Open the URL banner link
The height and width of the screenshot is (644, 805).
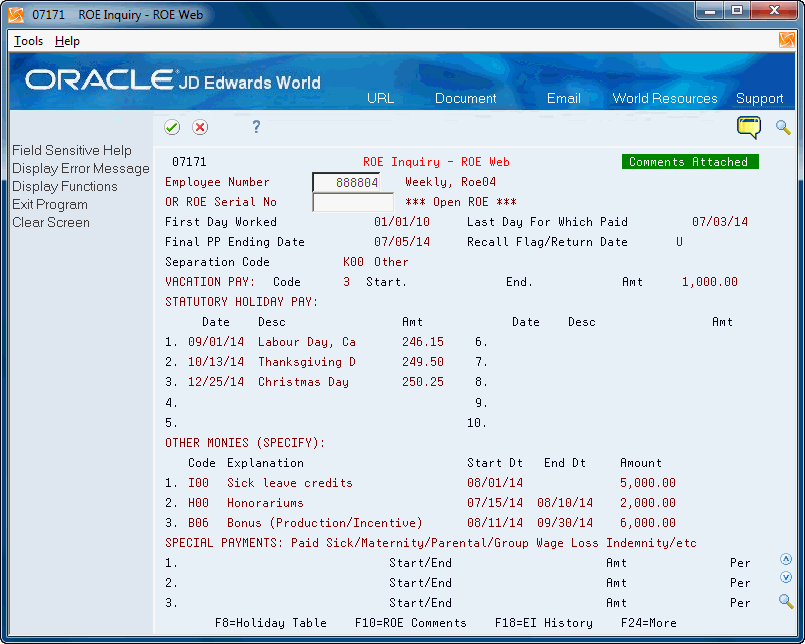coord(380,98)
